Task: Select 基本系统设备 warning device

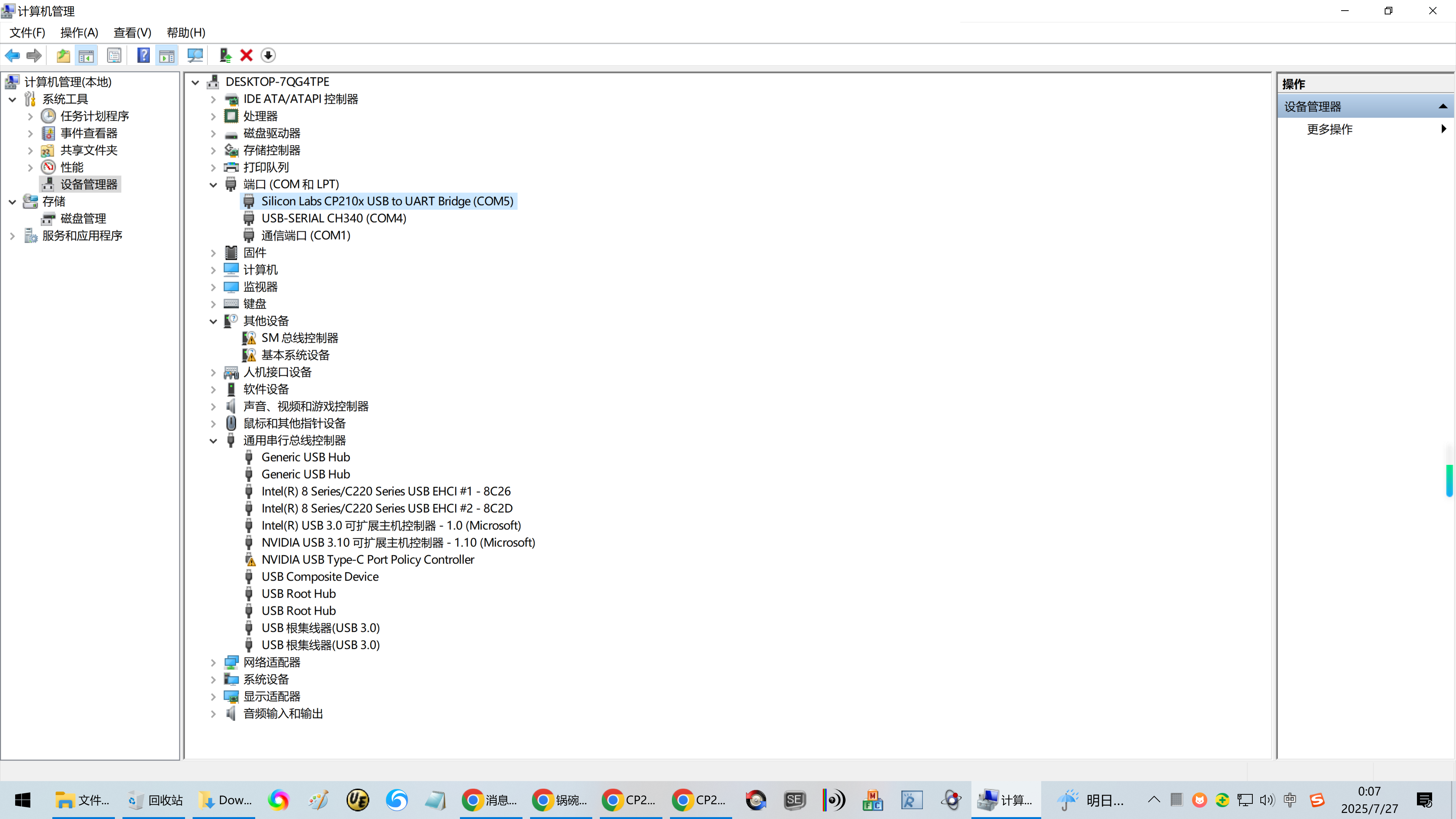Action: tap(295, 355)
